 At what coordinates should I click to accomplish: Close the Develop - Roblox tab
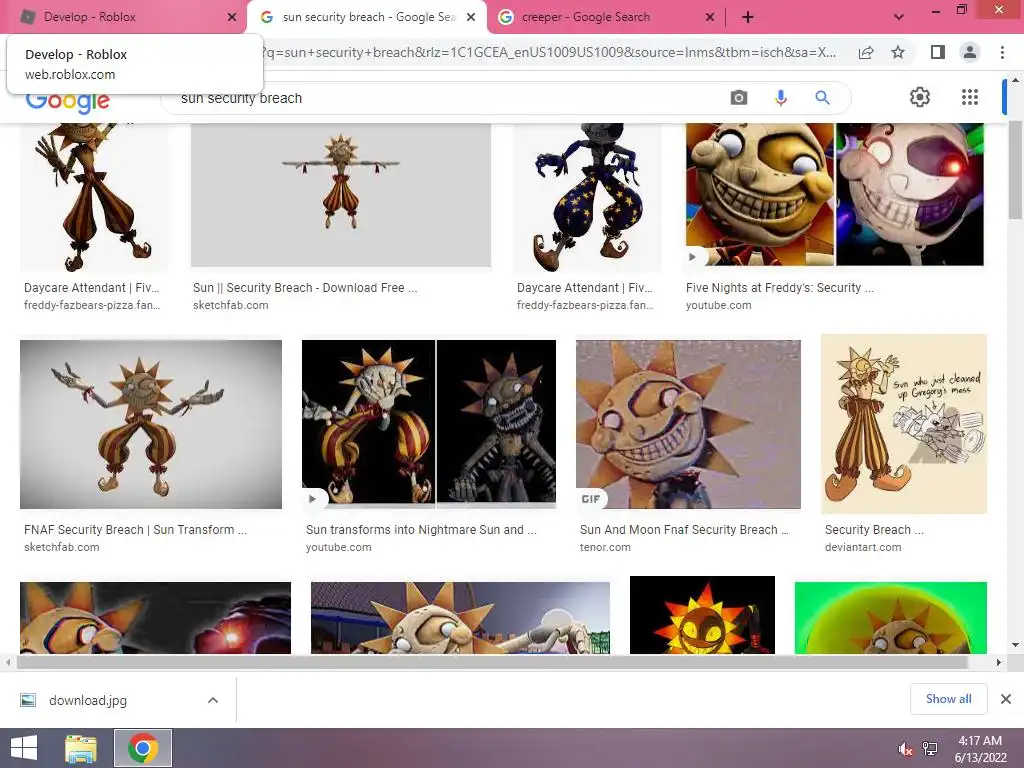pyautogui.click(x=232, y=18)
